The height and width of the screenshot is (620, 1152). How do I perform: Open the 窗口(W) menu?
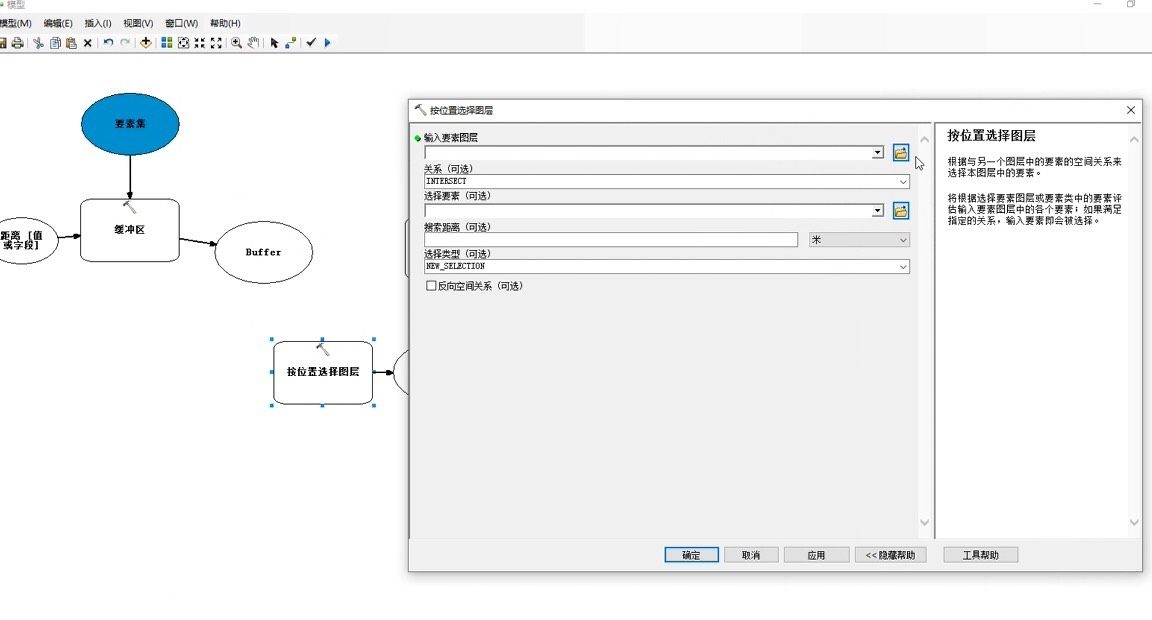(181, 24)
